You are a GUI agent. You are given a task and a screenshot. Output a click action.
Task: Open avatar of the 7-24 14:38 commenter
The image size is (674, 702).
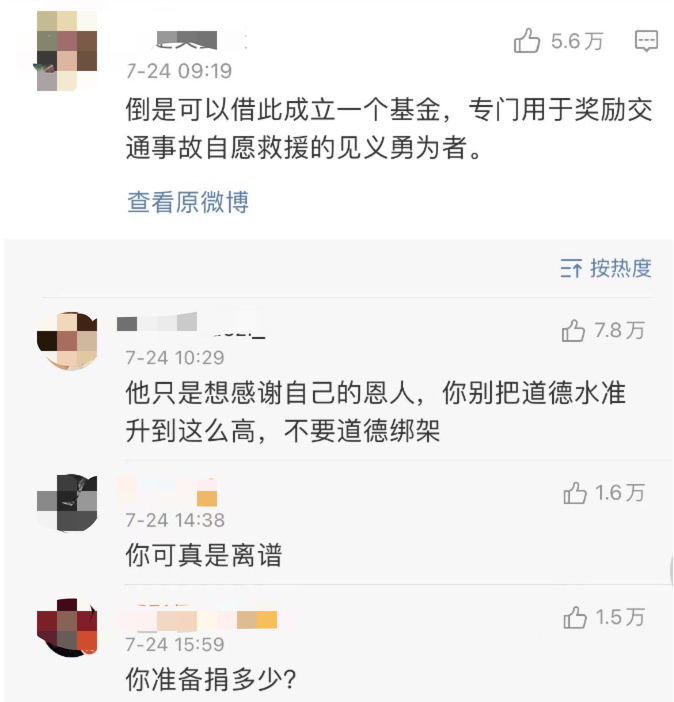pos(66,502)
